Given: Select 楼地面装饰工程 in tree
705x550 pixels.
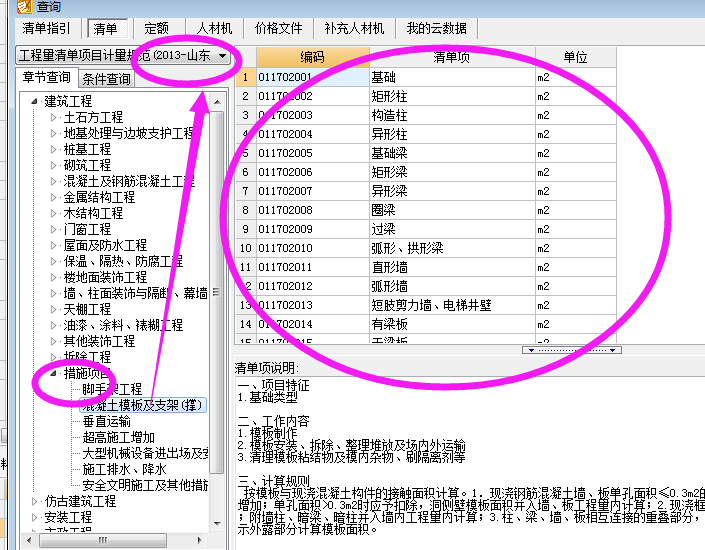Looking at the screenshot, I should [105, 277].
